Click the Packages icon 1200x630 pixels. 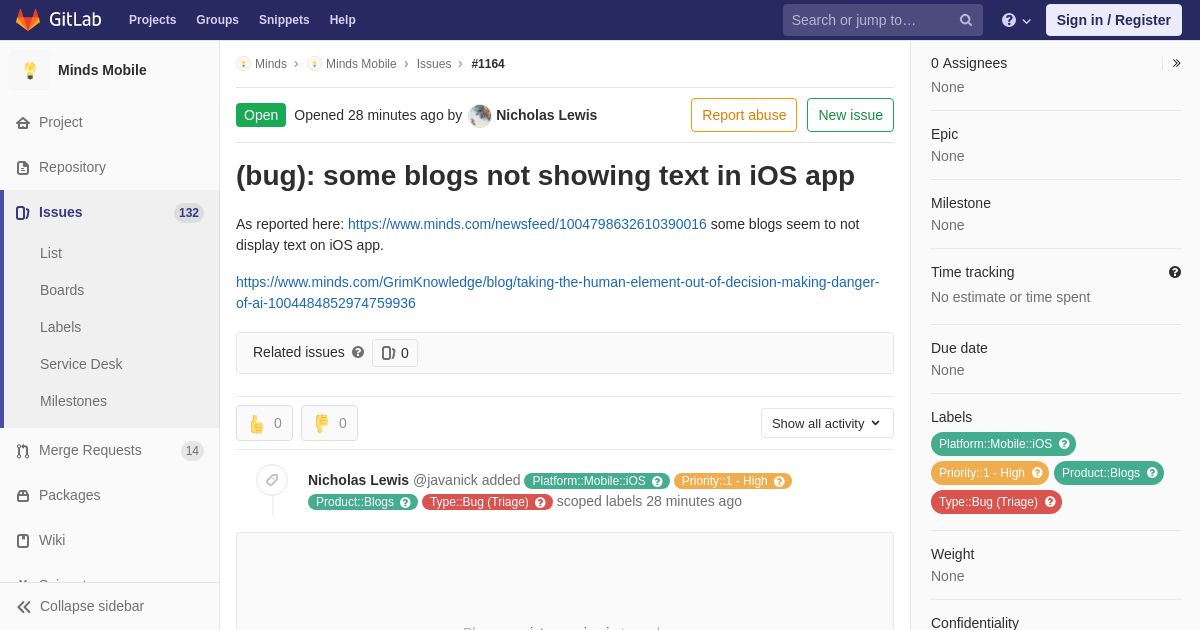click(x=23, y=496)
